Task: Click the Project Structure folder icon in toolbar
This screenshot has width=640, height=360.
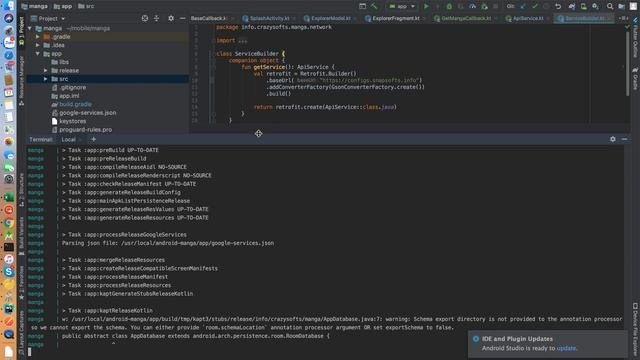Action: click(622, 6)
